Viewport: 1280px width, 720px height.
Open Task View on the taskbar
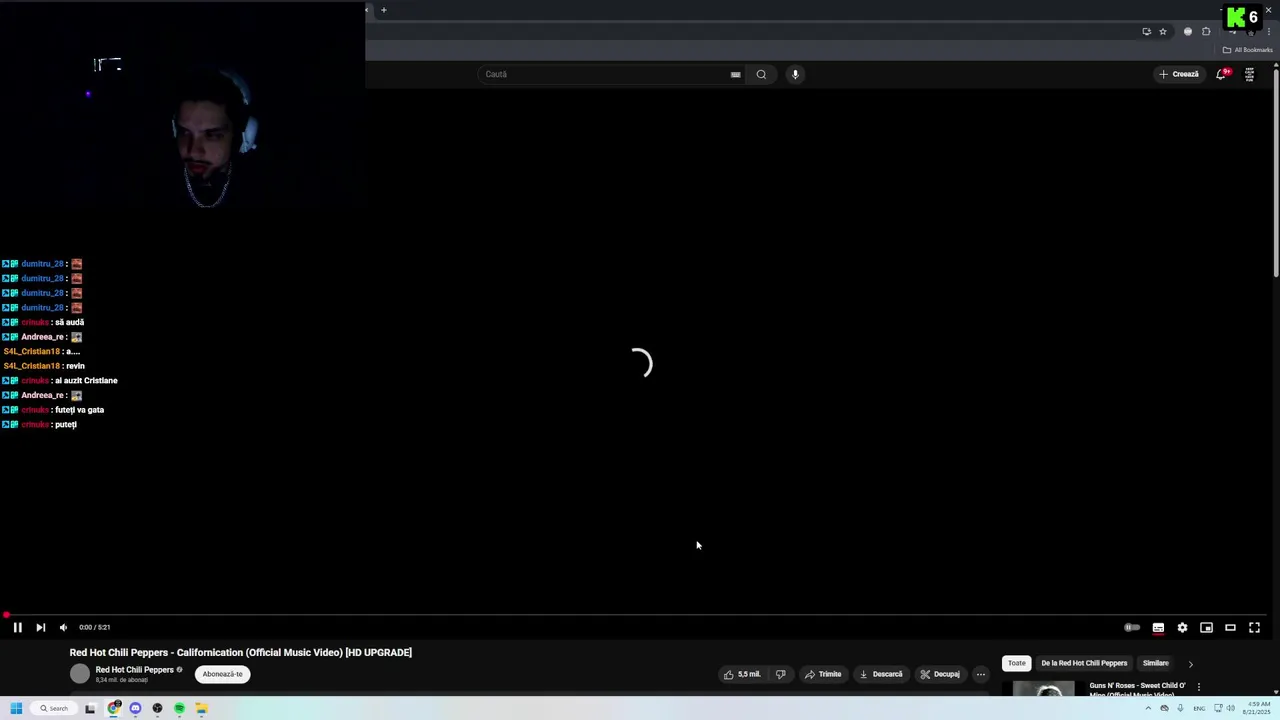90,708
